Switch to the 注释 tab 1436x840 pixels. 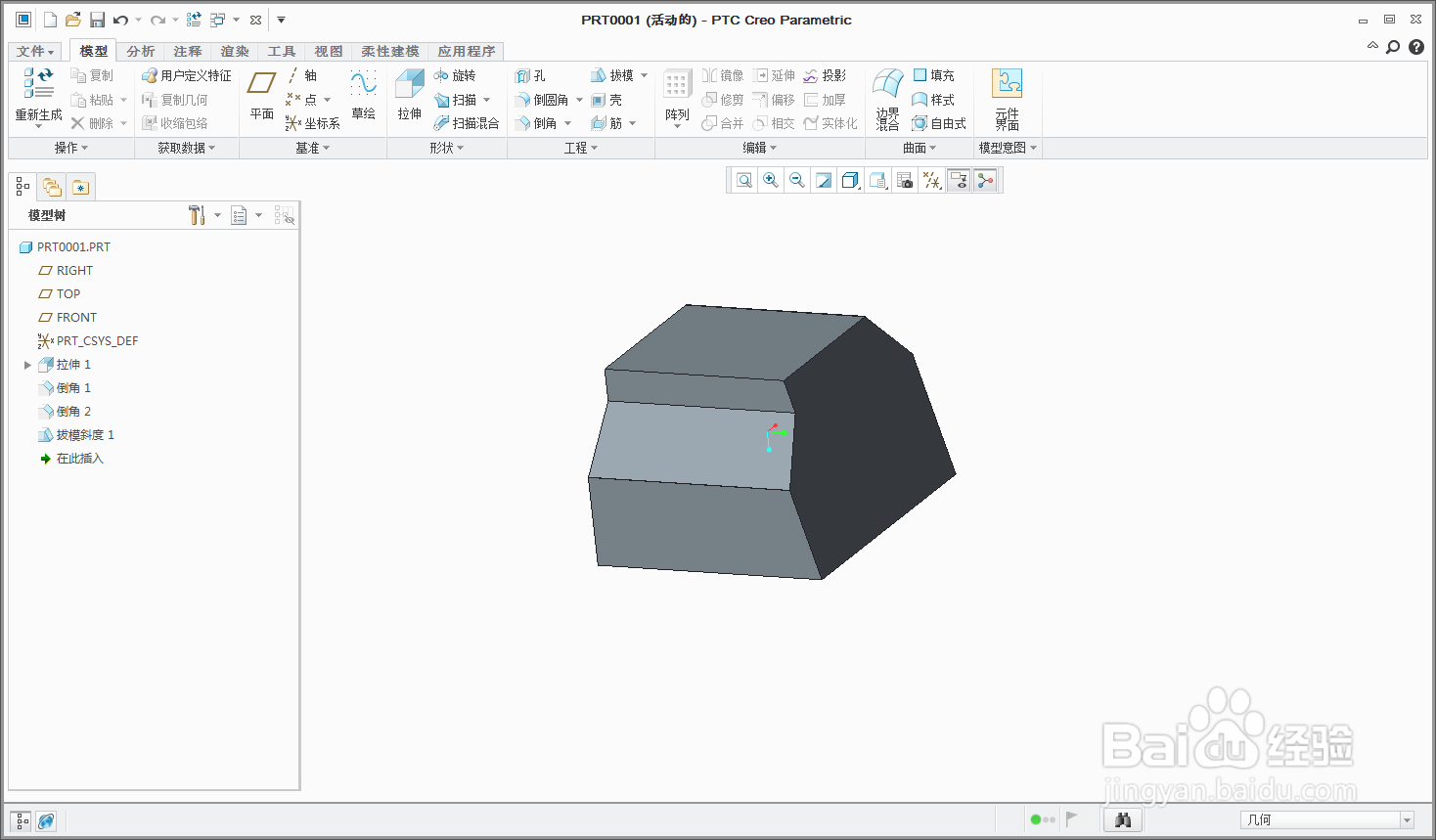coord(188,51)
